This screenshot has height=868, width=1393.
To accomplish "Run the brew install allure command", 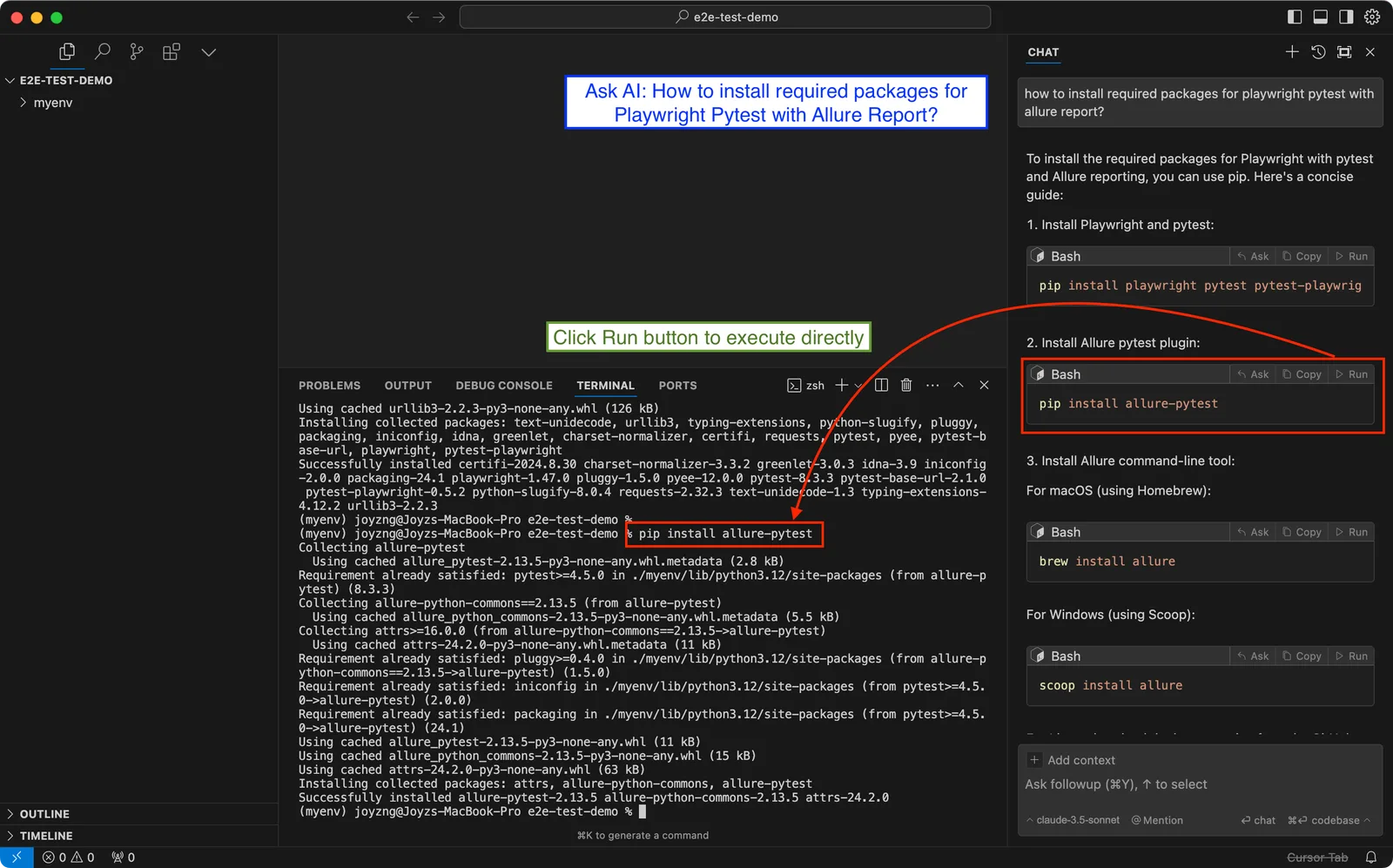I will coord(1352,532).
